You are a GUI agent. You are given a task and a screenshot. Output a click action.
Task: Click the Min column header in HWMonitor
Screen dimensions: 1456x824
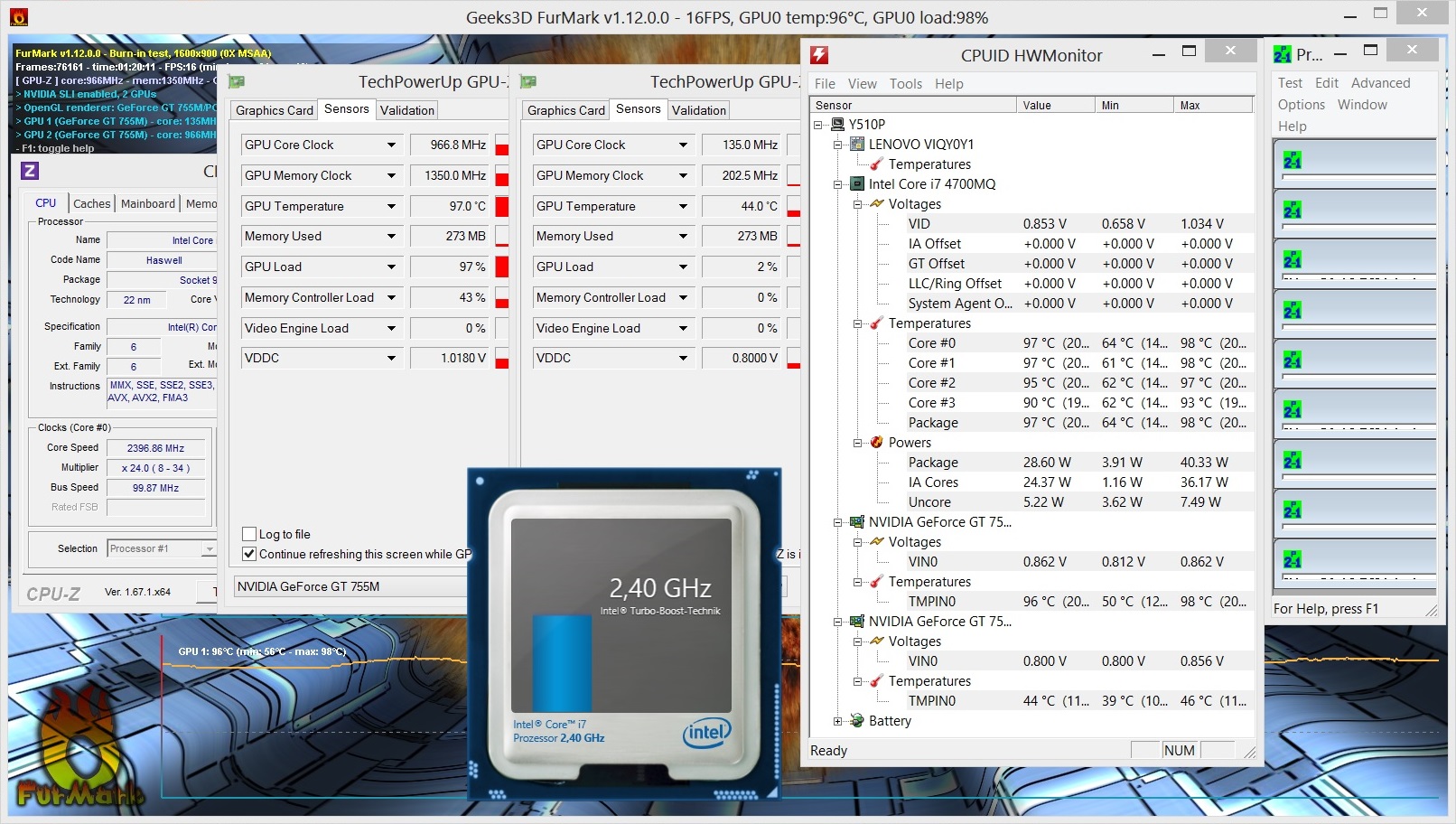coord(1134,106)
